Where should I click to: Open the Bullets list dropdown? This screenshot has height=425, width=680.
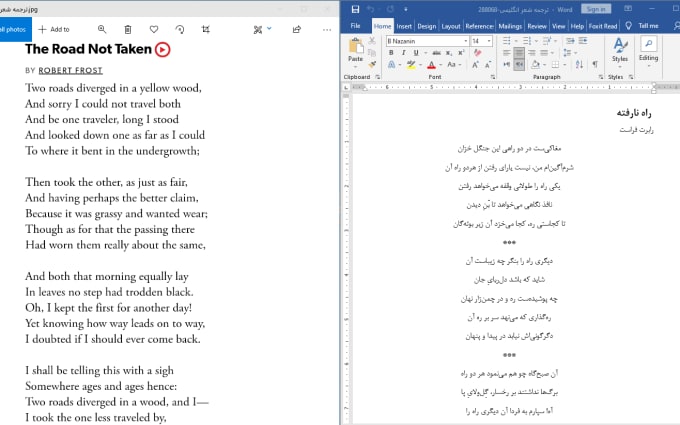click(x=517, y=41)
